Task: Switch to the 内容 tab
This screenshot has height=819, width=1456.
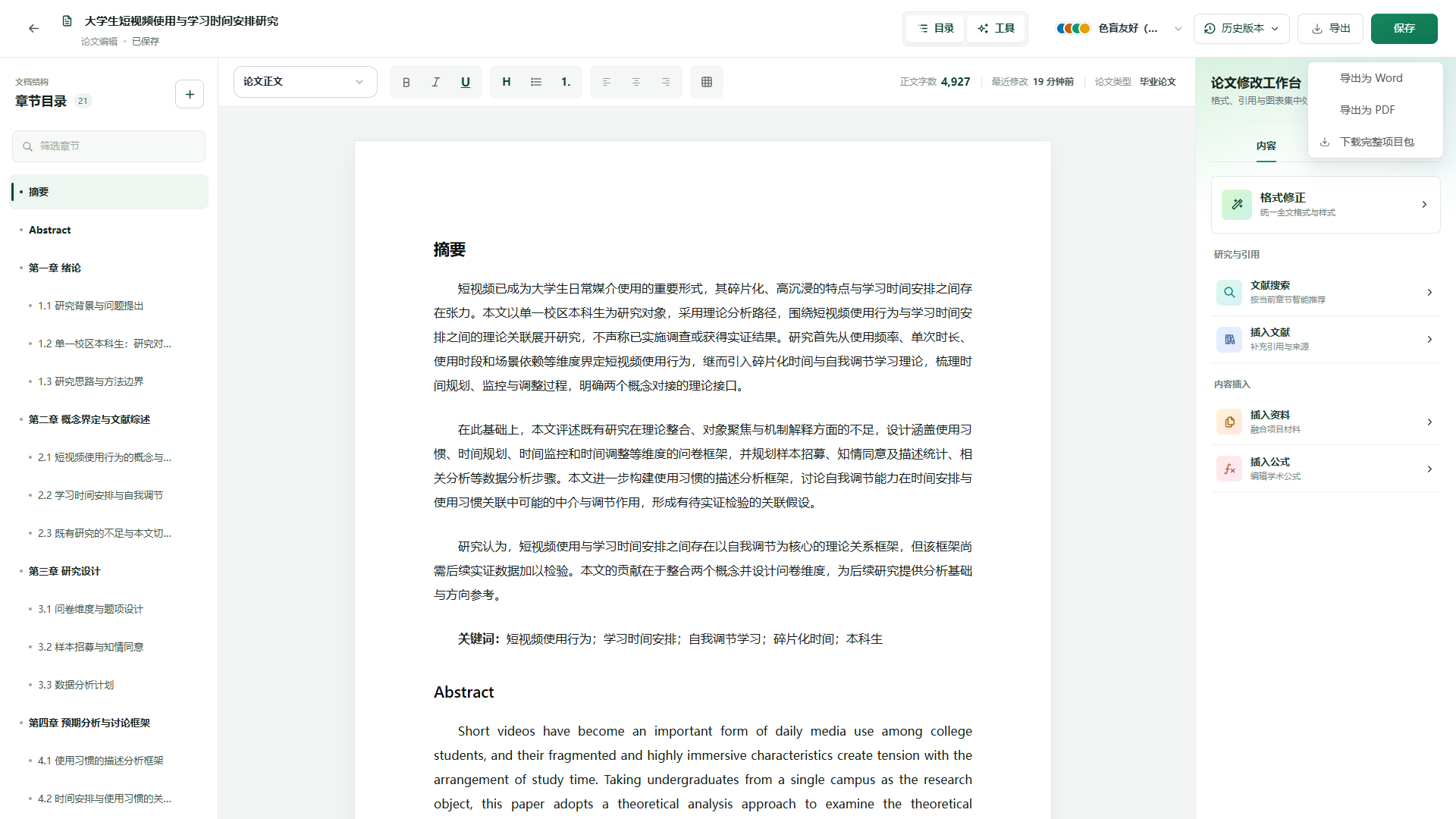Action: pos(1266,146)
